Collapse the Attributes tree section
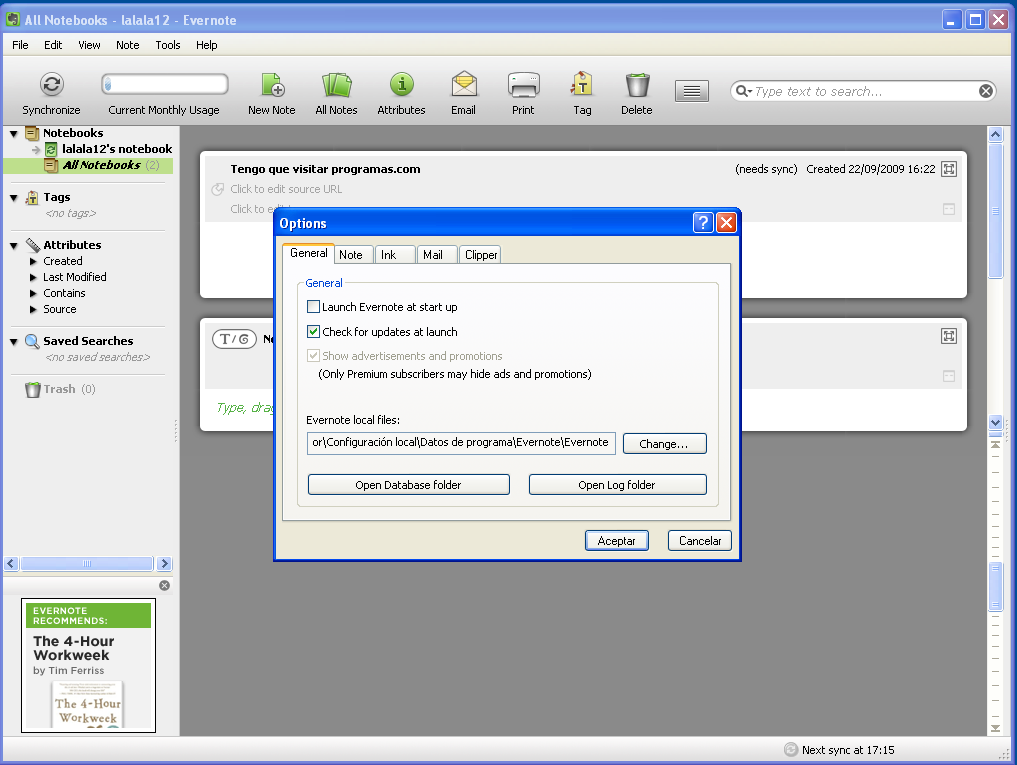Image resolution: width=1017 pixels, height=765 pixels. pos(14,246)
